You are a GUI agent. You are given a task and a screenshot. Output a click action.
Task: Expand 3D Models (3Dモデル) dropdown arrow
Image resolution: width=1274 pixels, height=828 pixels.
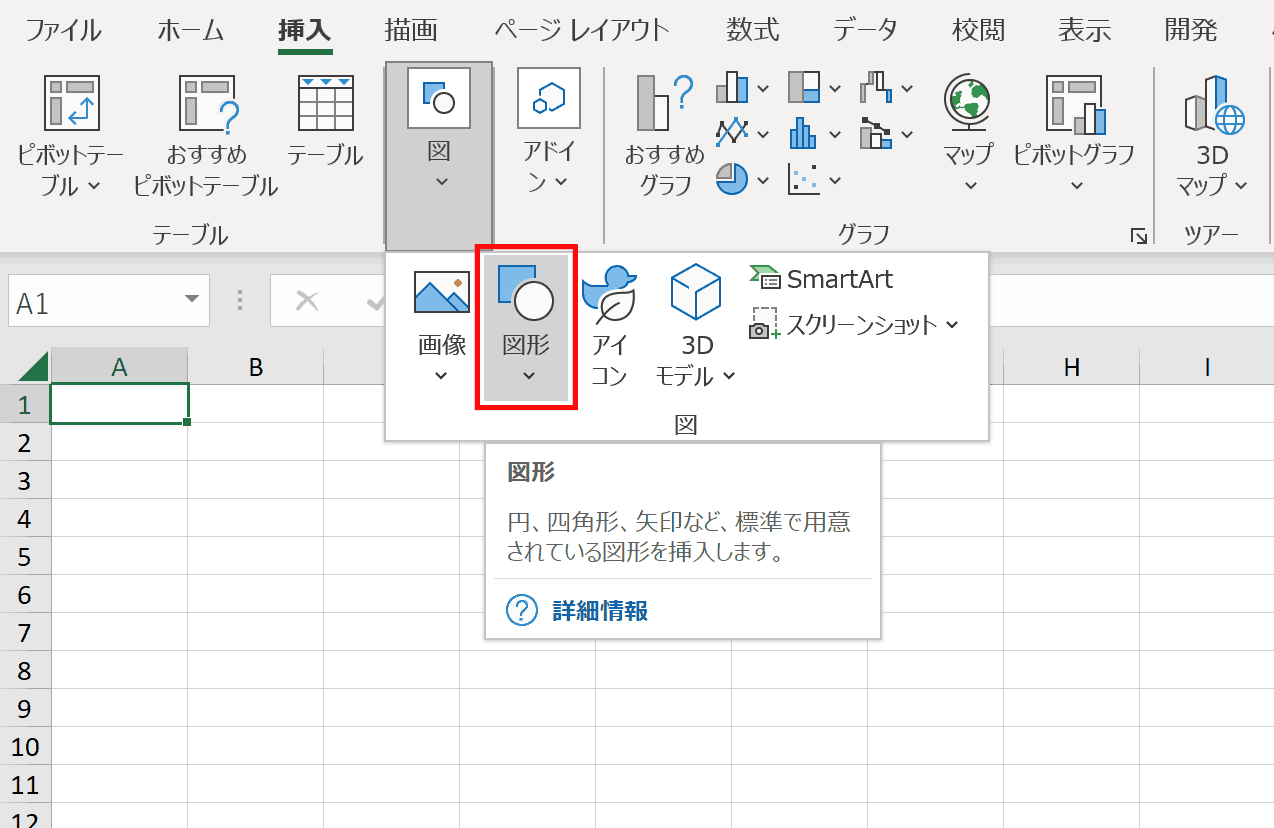tap(728, 377)
